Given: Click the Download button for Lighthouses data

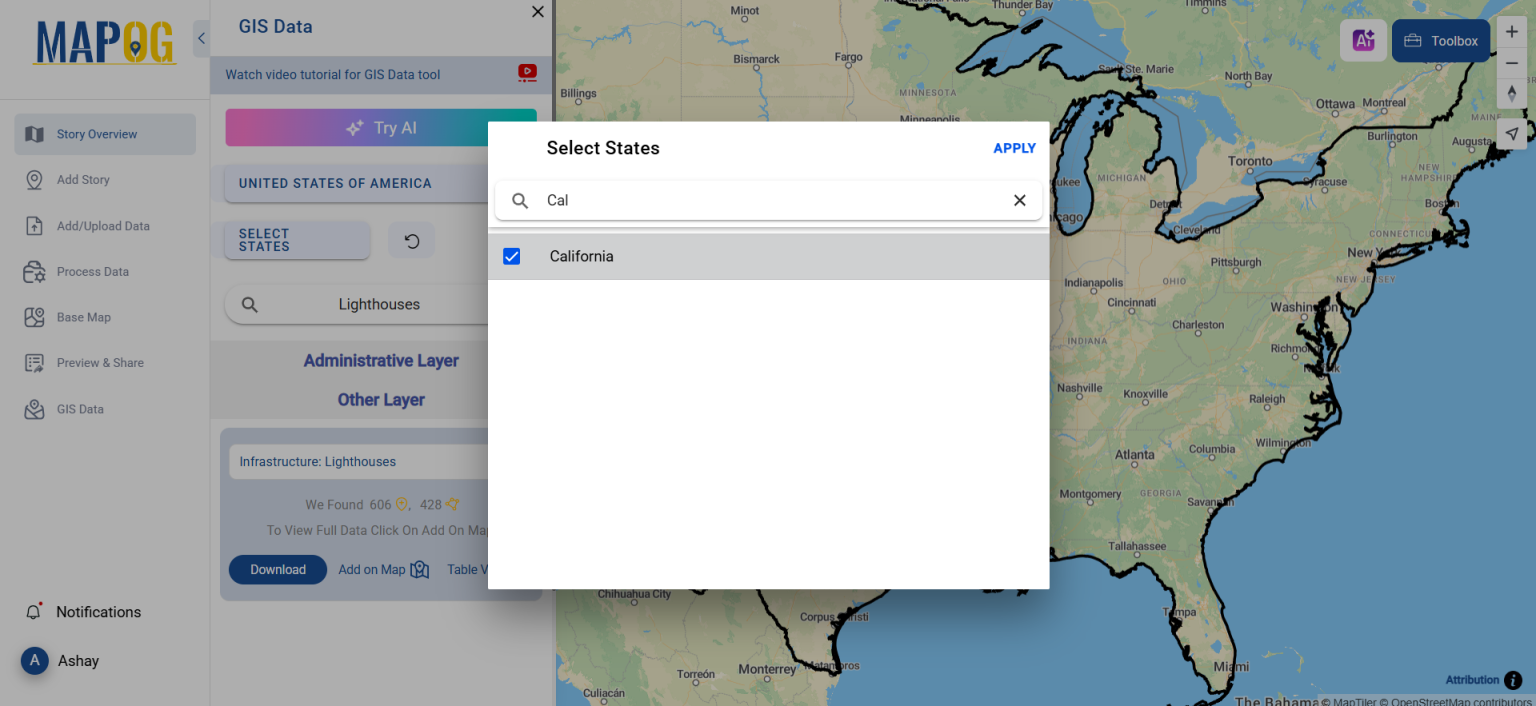Looking at the screenshot, I should click(277, 569).
